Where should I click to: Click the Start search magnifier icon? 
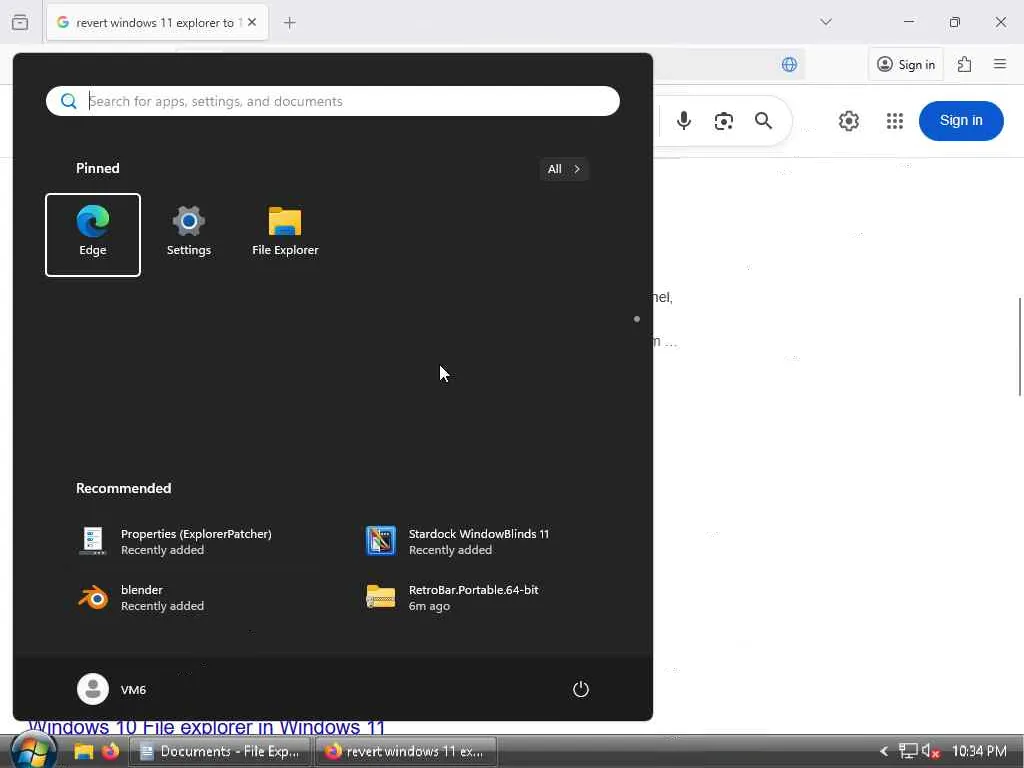click(x=68, y=101)
